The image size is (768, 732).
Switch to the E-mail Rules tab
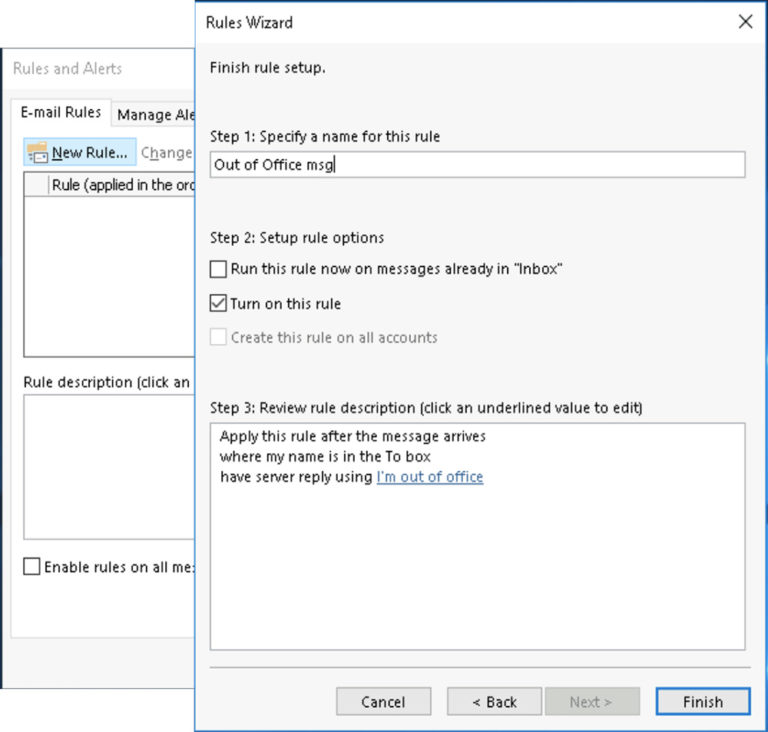61,112
